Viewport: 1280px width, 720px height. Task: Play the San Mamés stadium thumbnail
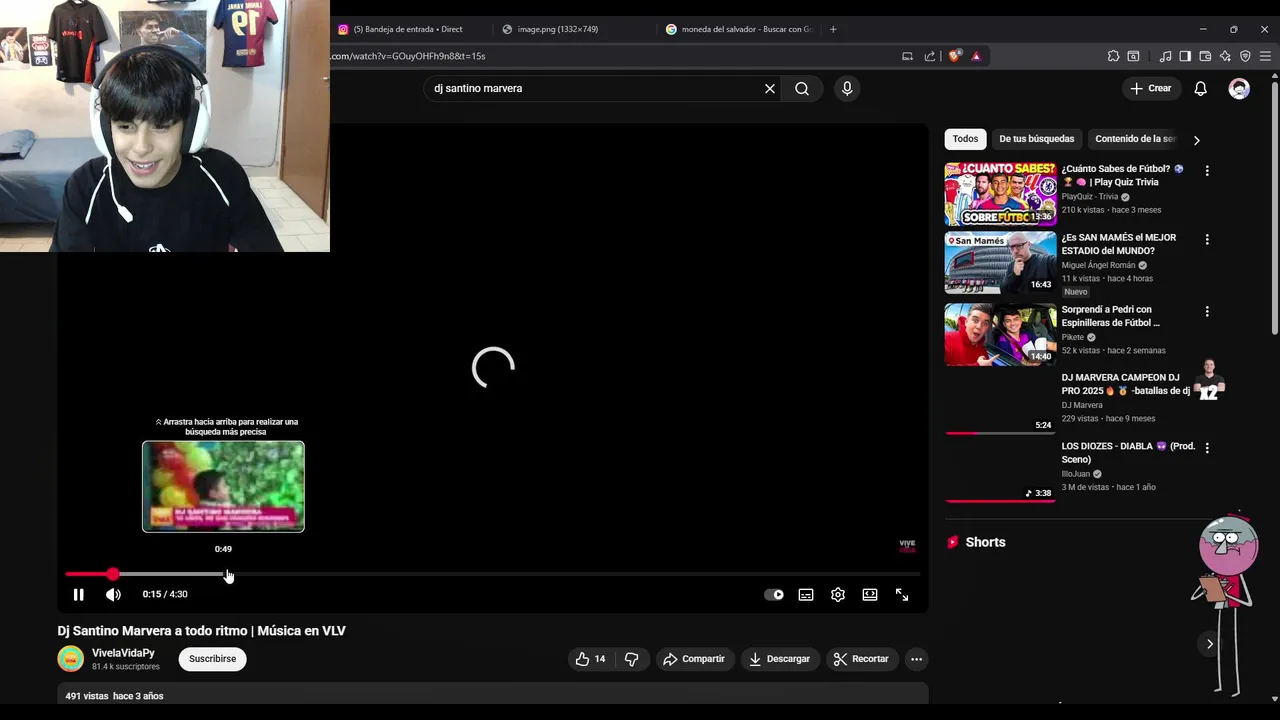pyautogui.click(x=1000, y=263)
